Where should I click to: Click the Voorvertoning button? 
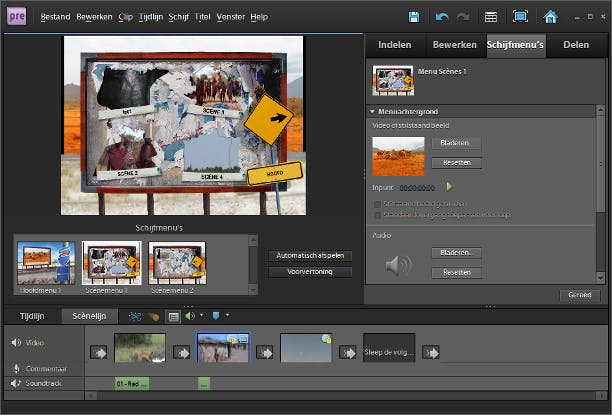point(310,272)
